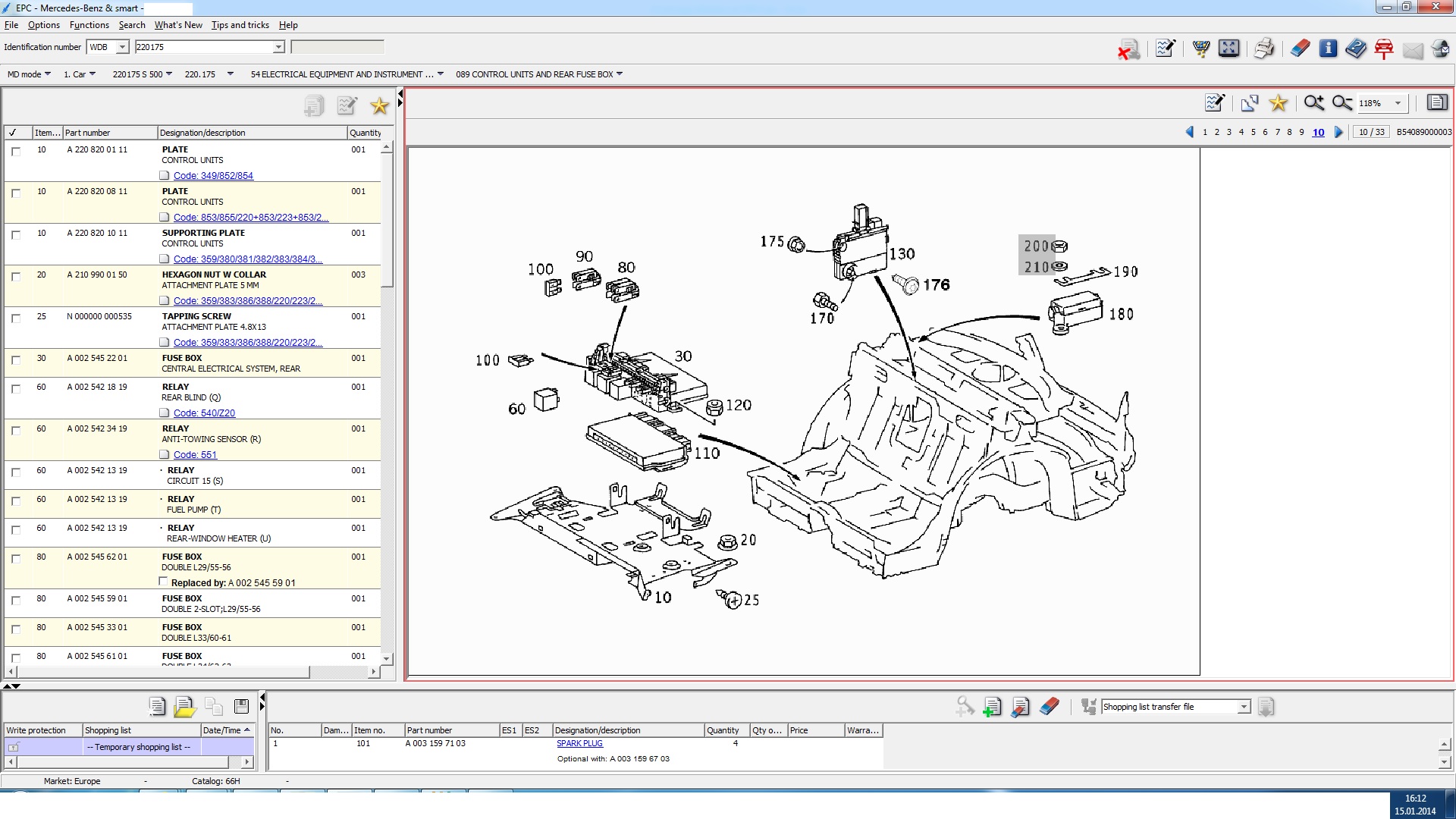Check the HEXAGON NUT W COLLAR row
Screen dimensions: 1456x819
pyautogui.click(x=16, y=276)
